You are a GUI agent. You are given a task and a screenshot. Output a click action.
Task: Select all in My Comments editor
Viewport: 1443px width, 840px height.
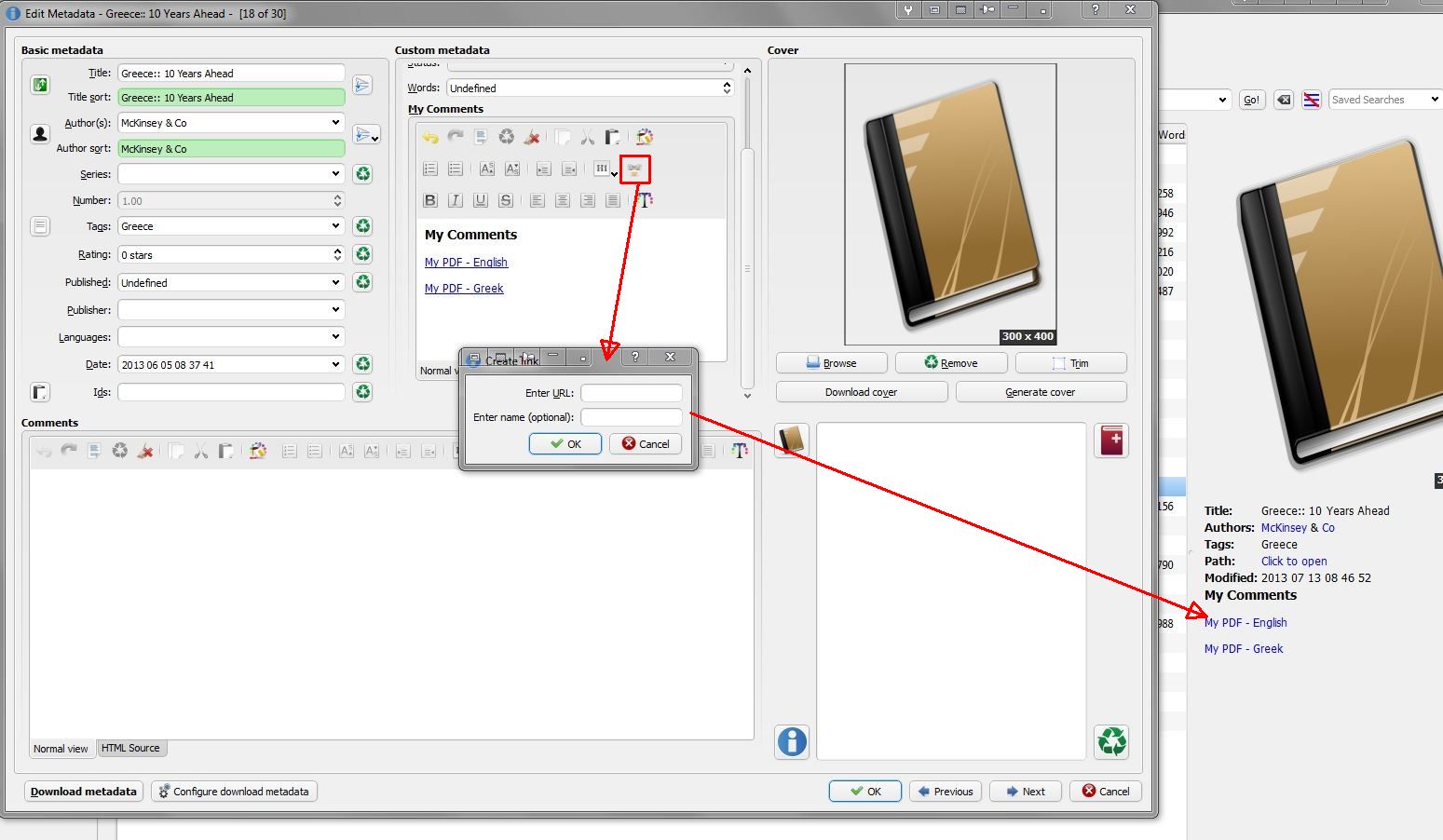[481, 137]
